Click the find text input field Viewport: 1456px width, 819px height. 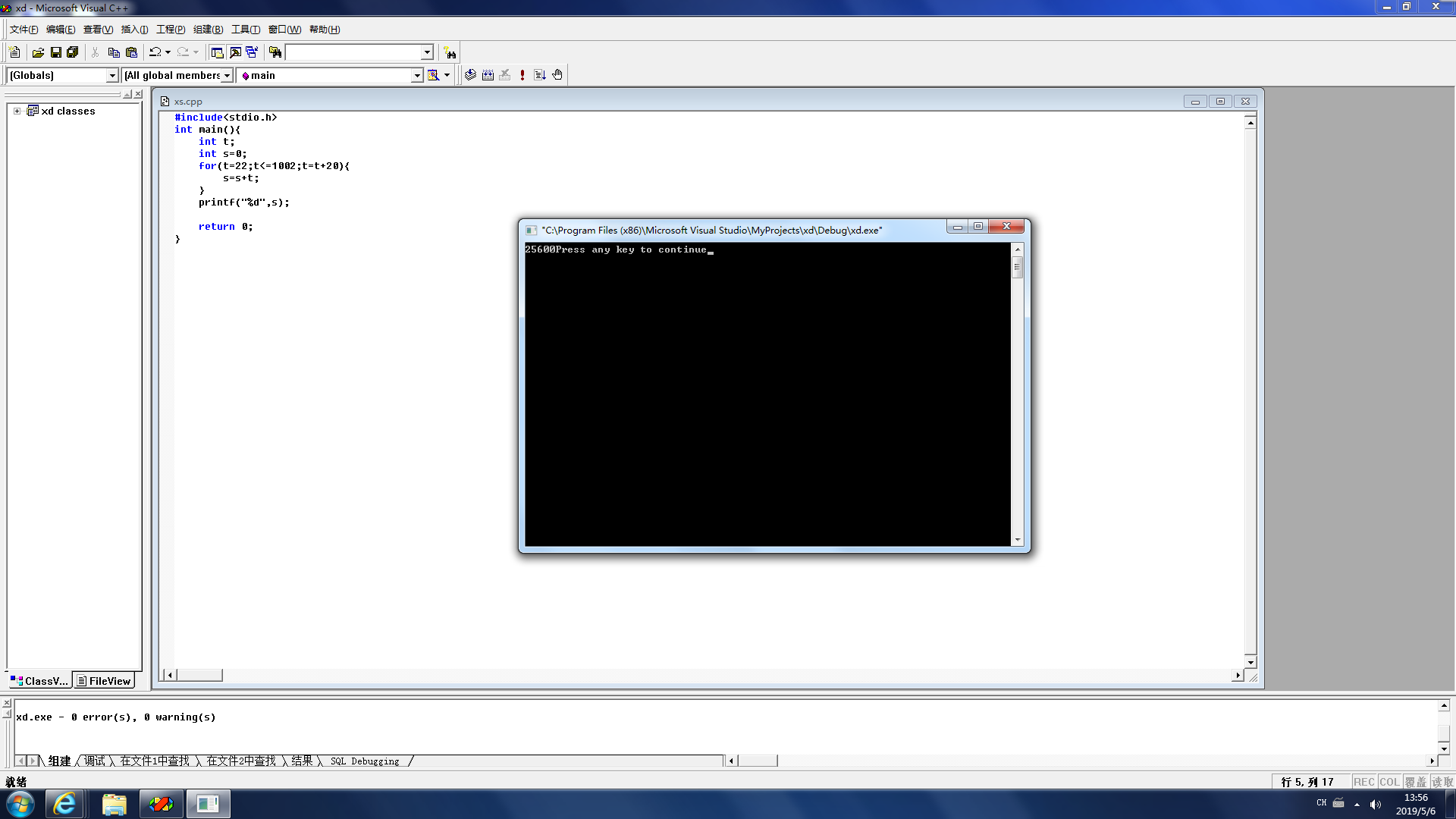point(353,52)
